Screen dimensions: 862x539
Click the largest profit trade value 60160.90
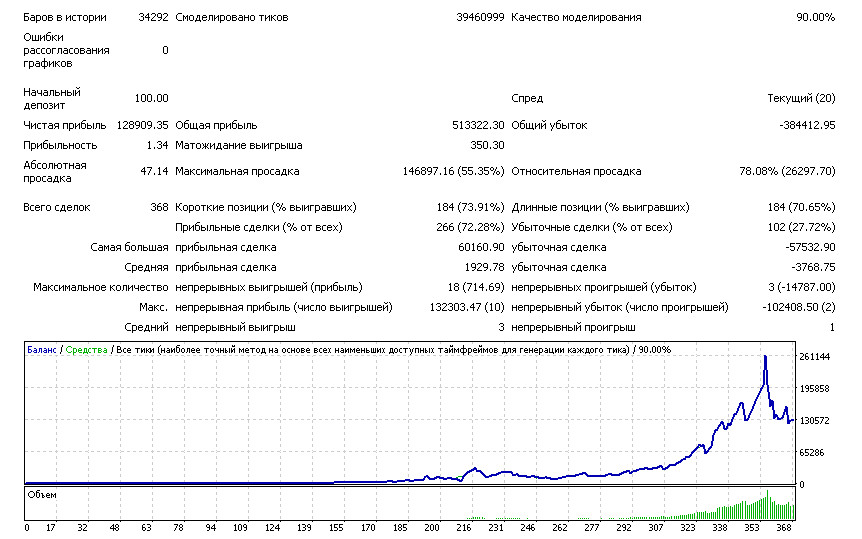(x=481, y=248)
